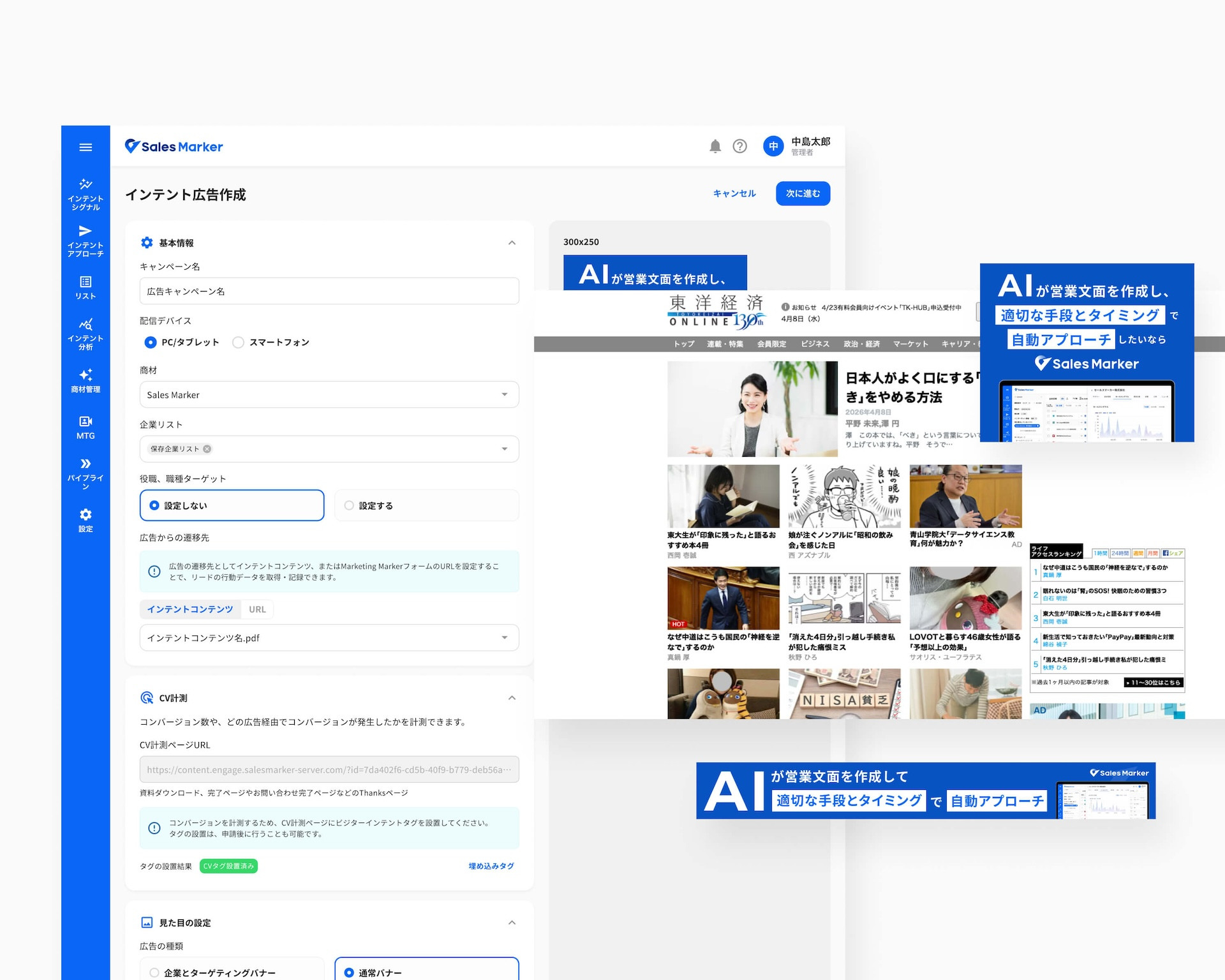Click the キャンセル link
Image resolution: width=1225 pixels, height=980 pixels.
pyautogui.click(x=734, y=193)
